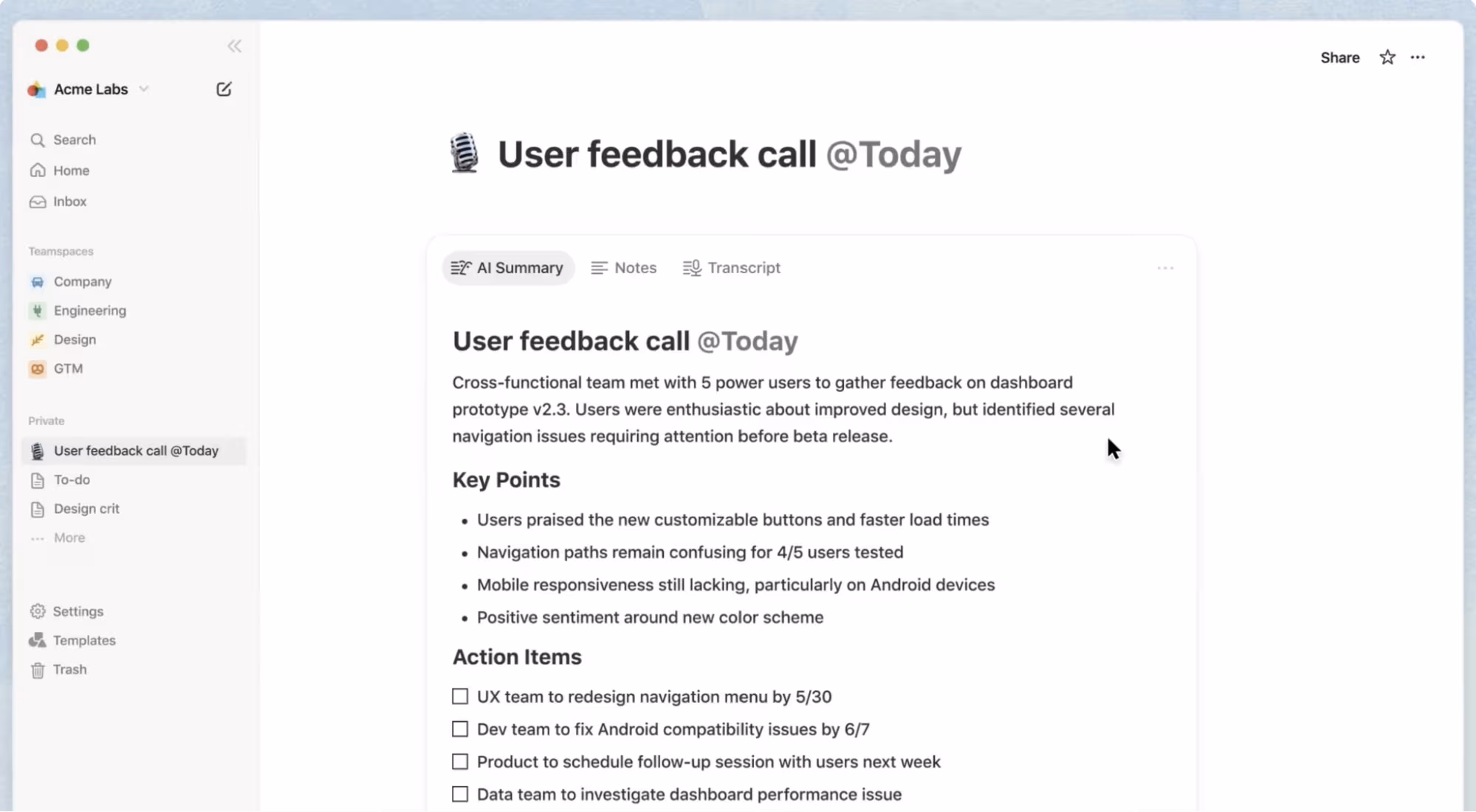The height and width of the screenshot is (812, 1476).
Task: Open the summary card options ellipsis menu
Action: [1165, 267]
